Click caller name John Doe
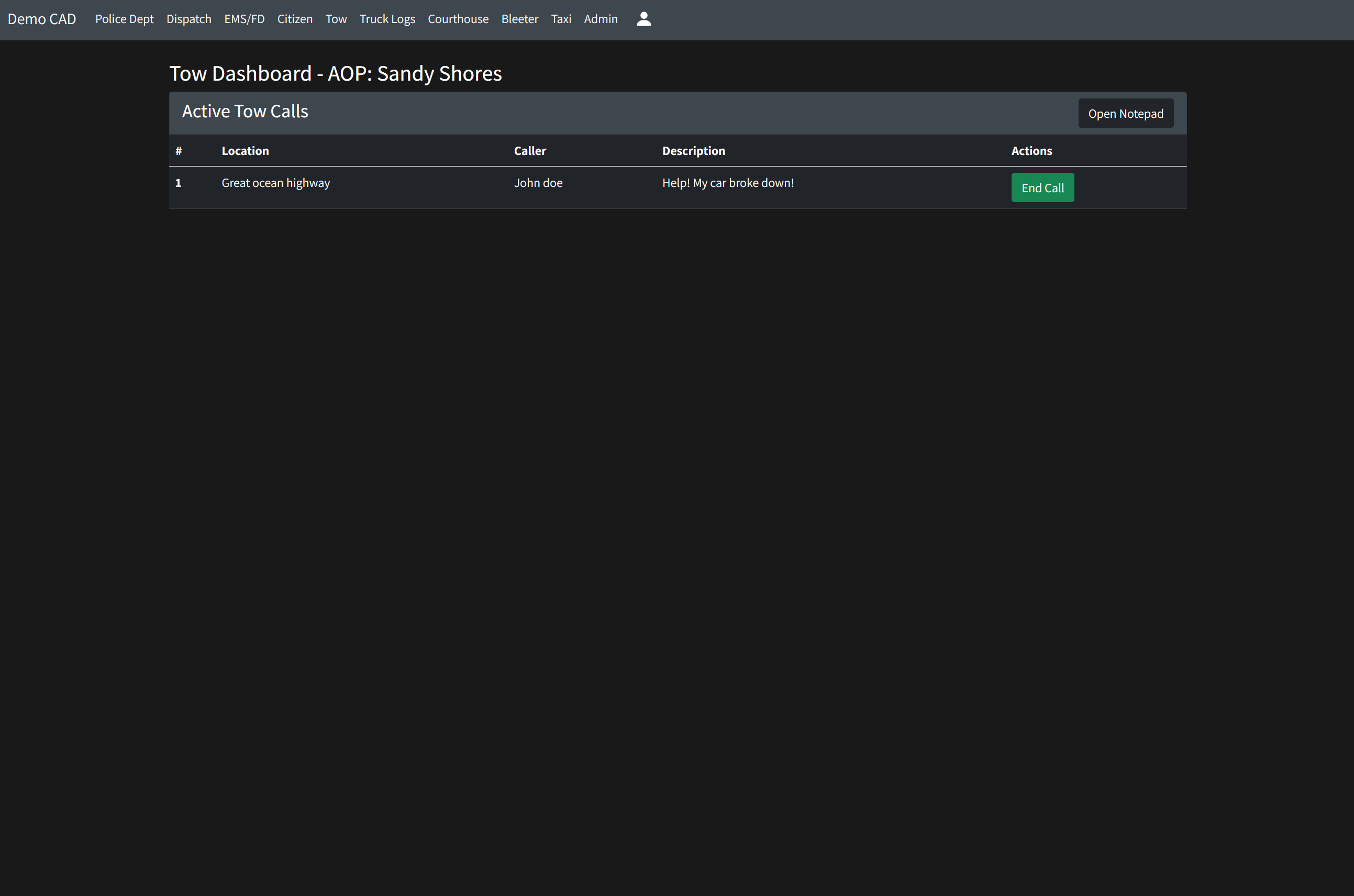This screenshot has width=1354, height=896. (x=537, y=183)
